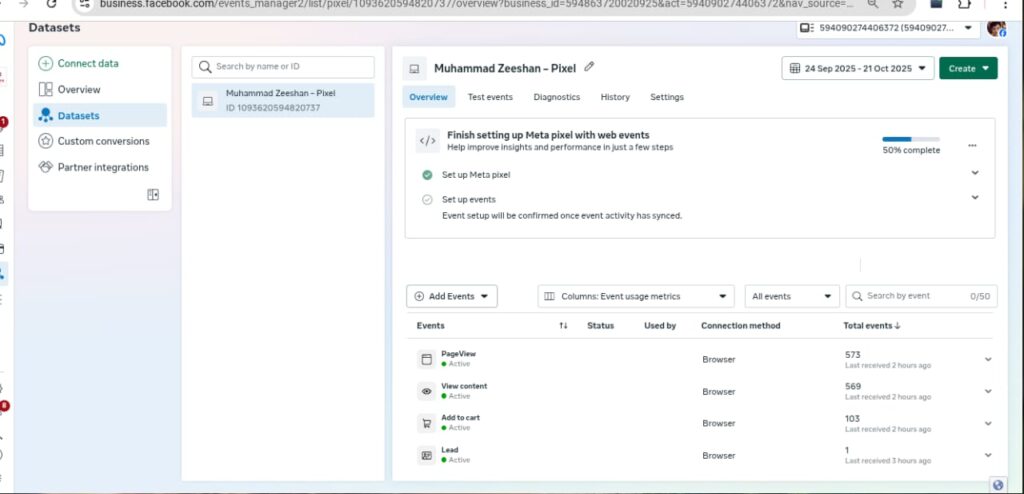Click the Search by name or ID field

283,67
